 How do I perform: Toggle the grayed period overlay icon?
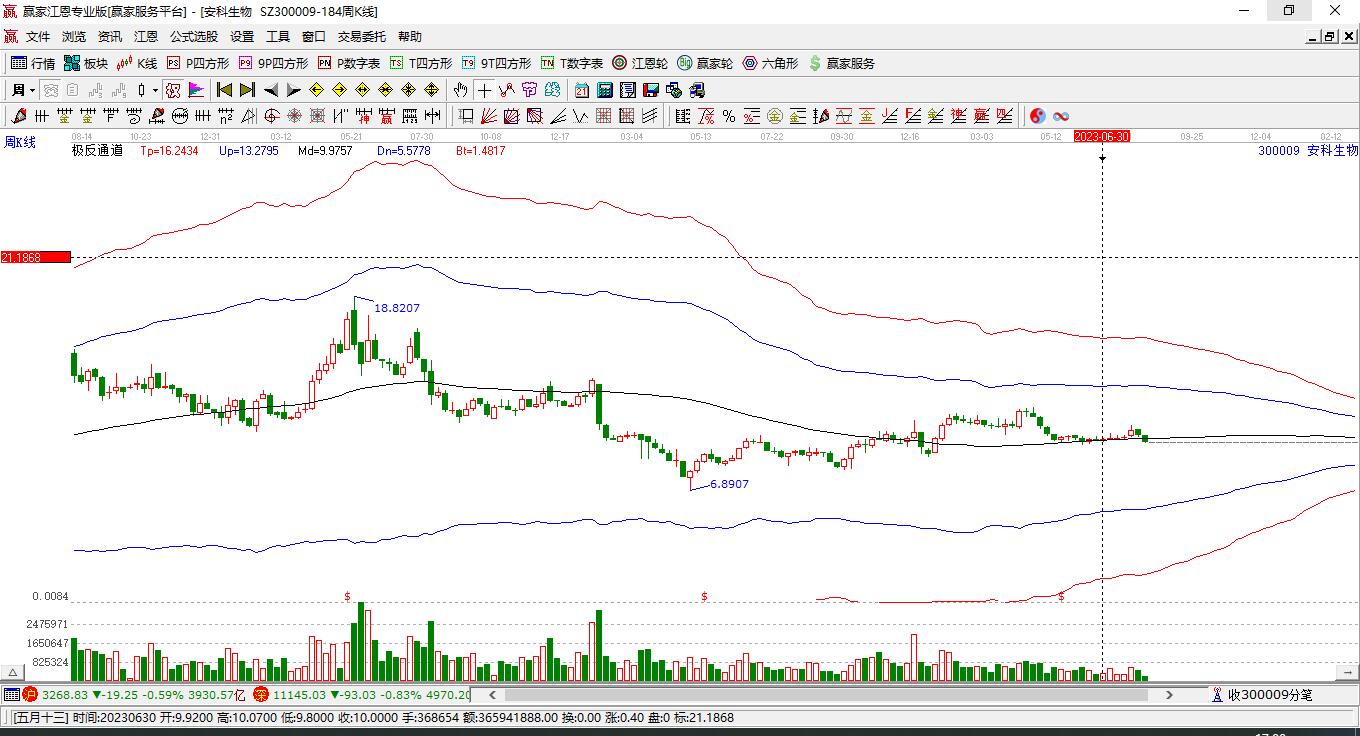coord(49,90)
